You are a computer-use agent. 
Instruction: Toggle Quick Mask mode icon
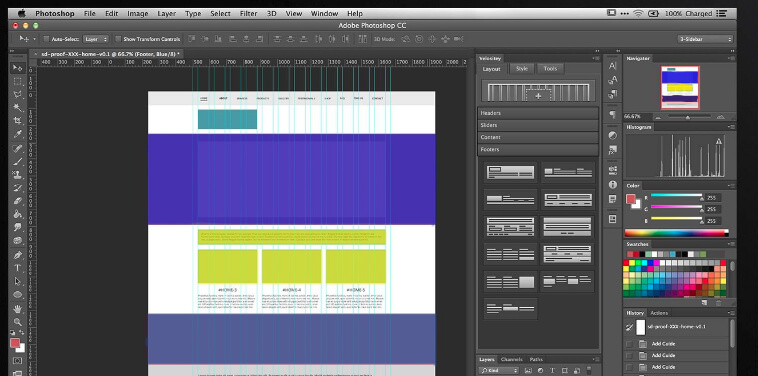pyautogui.click(x=17, y=361)
